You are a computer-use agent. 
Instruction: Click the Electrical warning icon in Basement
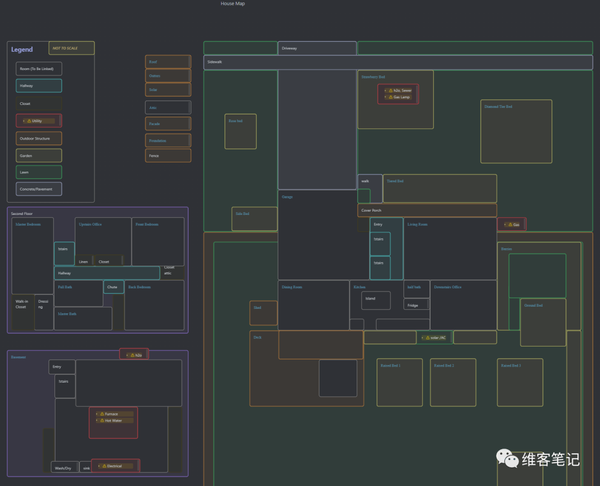point(104,466)
